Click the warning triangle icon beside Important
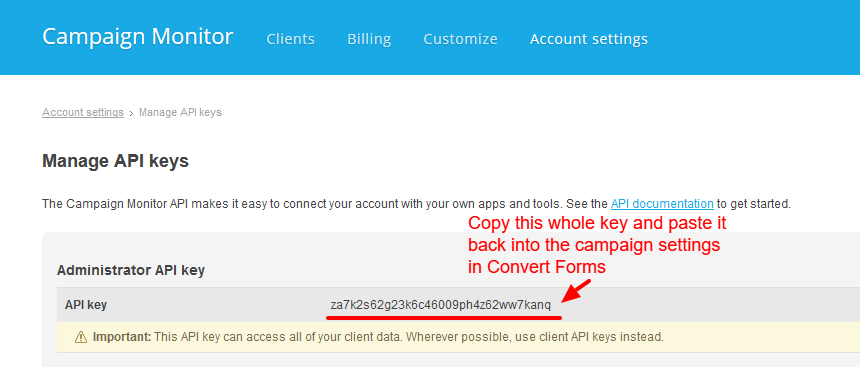 coord(81,337)
